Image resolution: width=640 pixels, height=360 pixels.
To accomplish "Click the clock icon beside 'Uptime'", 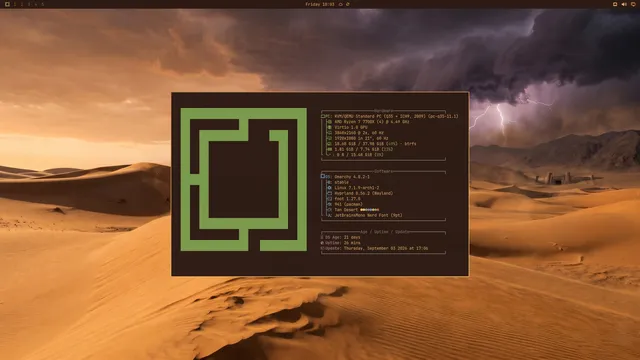I will click(x=322, y=243).
